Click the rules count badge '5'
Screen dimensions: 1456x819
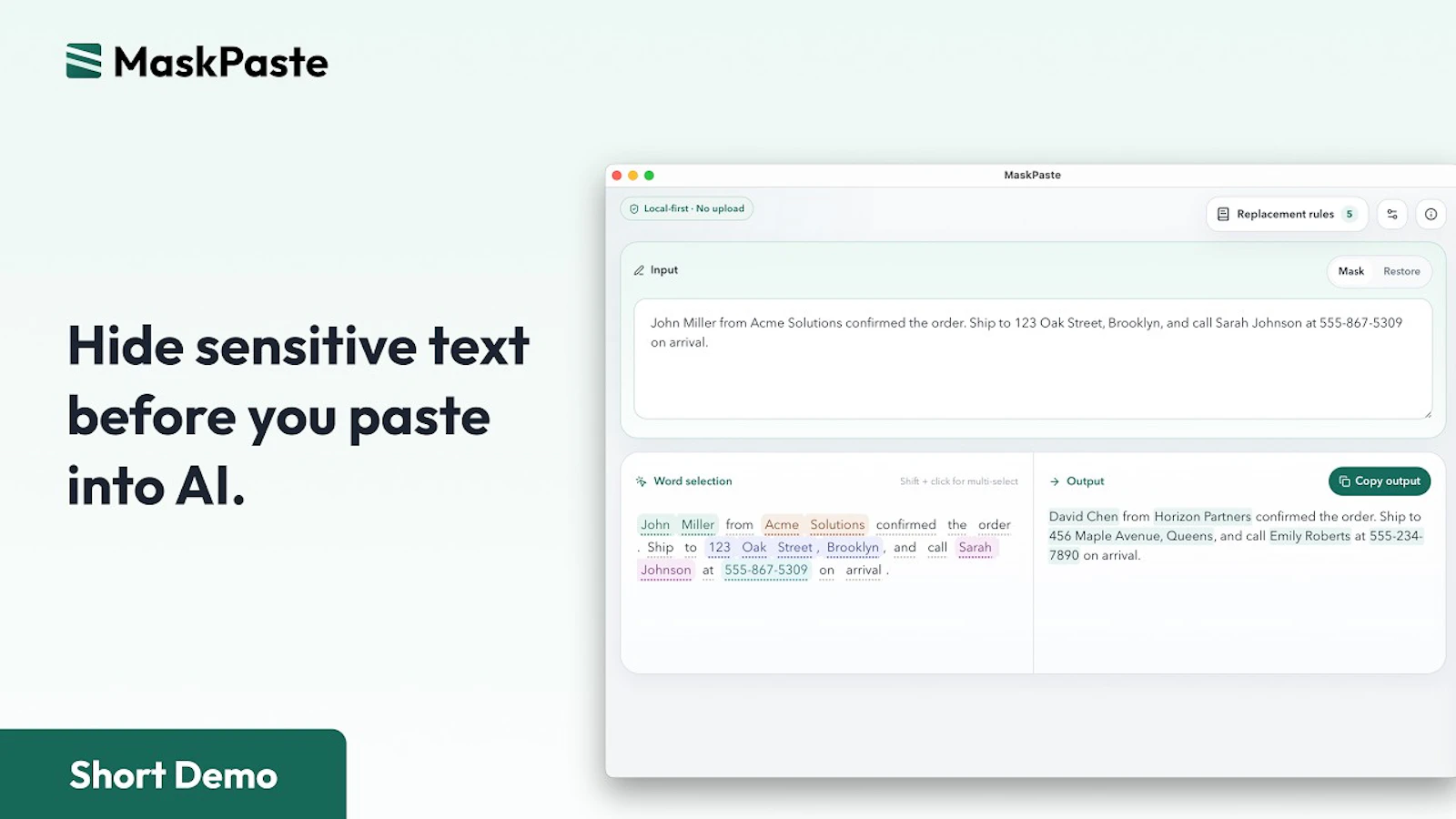[1350, 214]
